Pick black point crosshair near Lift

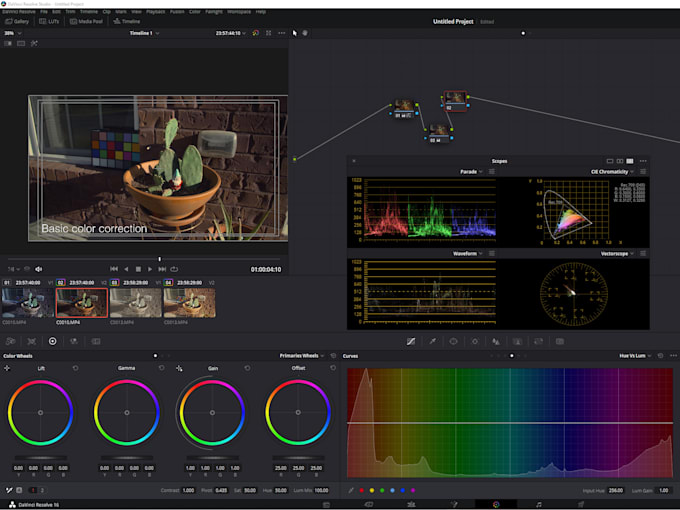pyautogui.click(x=7, y=368)
